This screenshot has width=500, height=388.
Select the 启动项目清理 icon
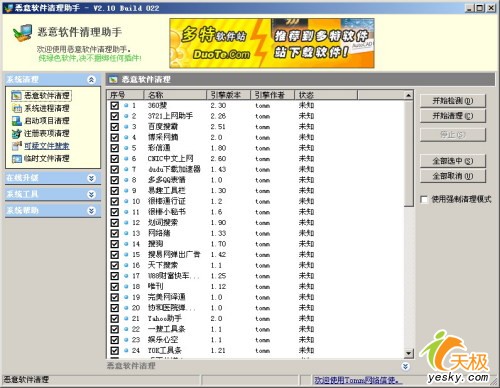click(17, 121)
